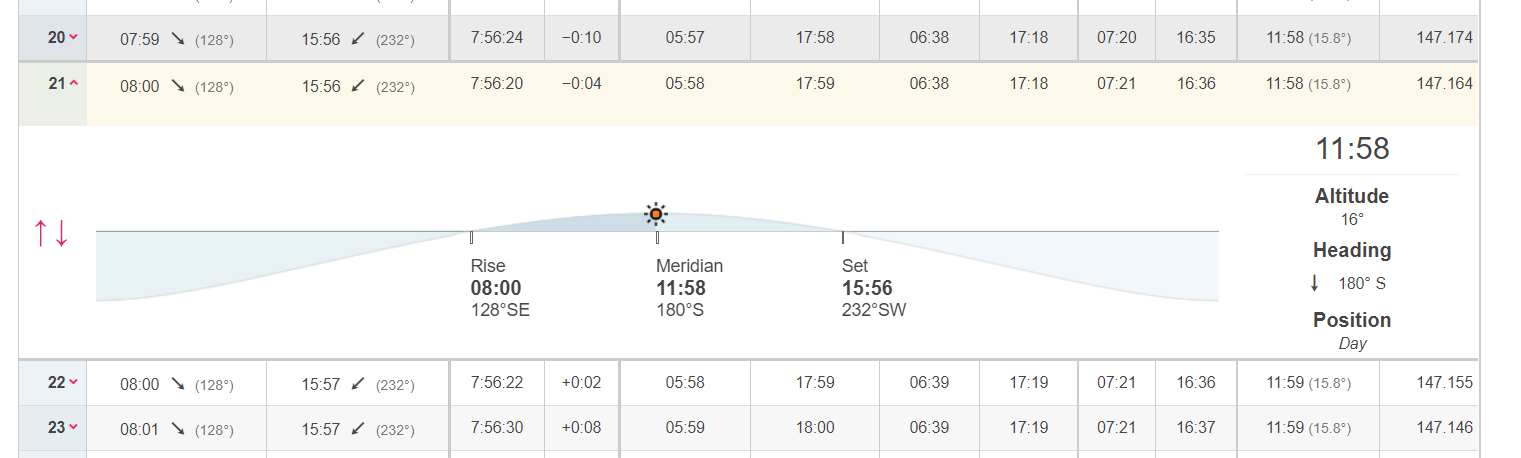Click the red up-down arrows icon
Viewport: 1521px width, 458px height.
(x=51, y=233)
